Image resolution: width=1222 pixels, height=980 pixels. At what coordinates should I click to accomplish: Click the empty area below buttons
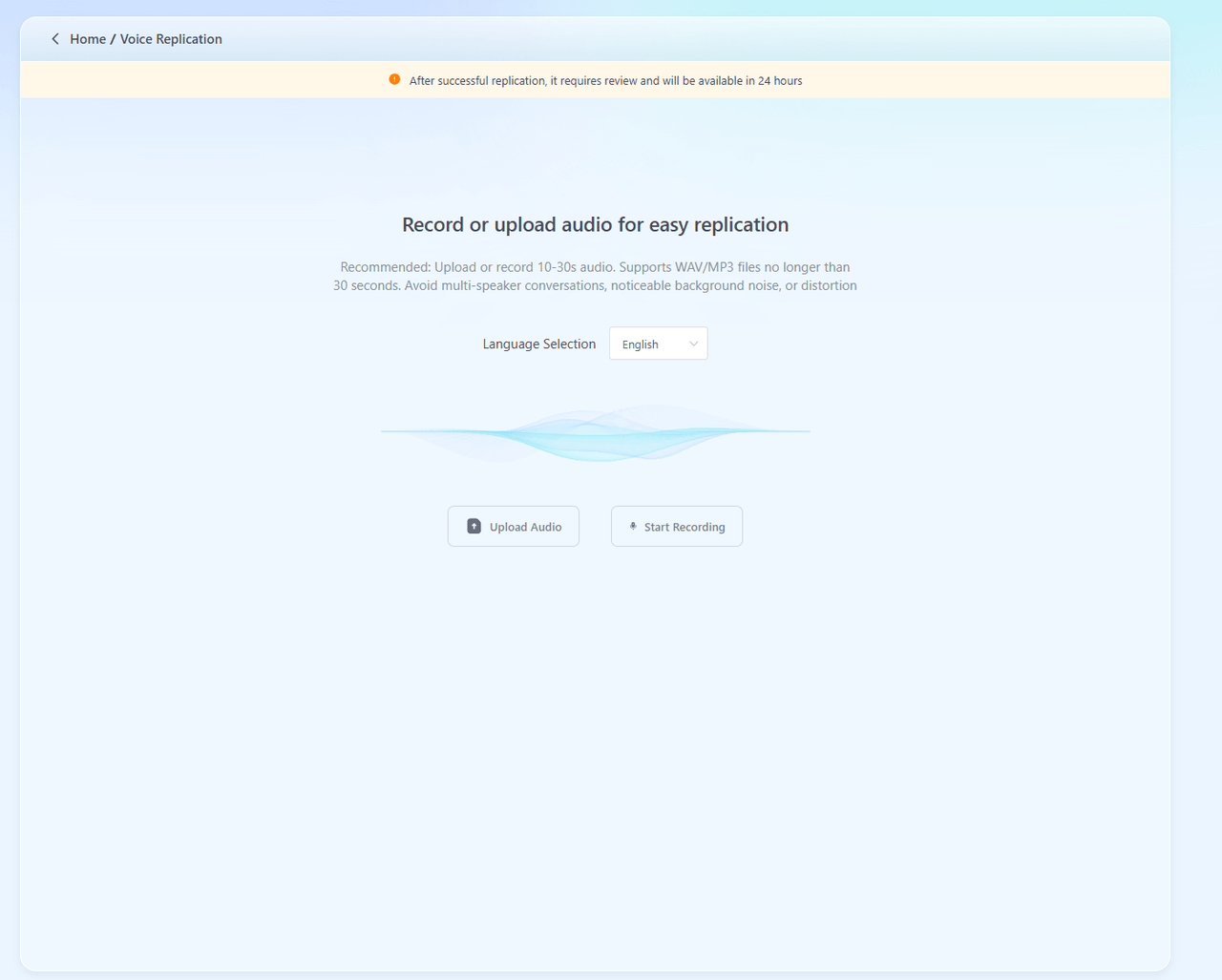pyautogui.click(x=595, y=744)
